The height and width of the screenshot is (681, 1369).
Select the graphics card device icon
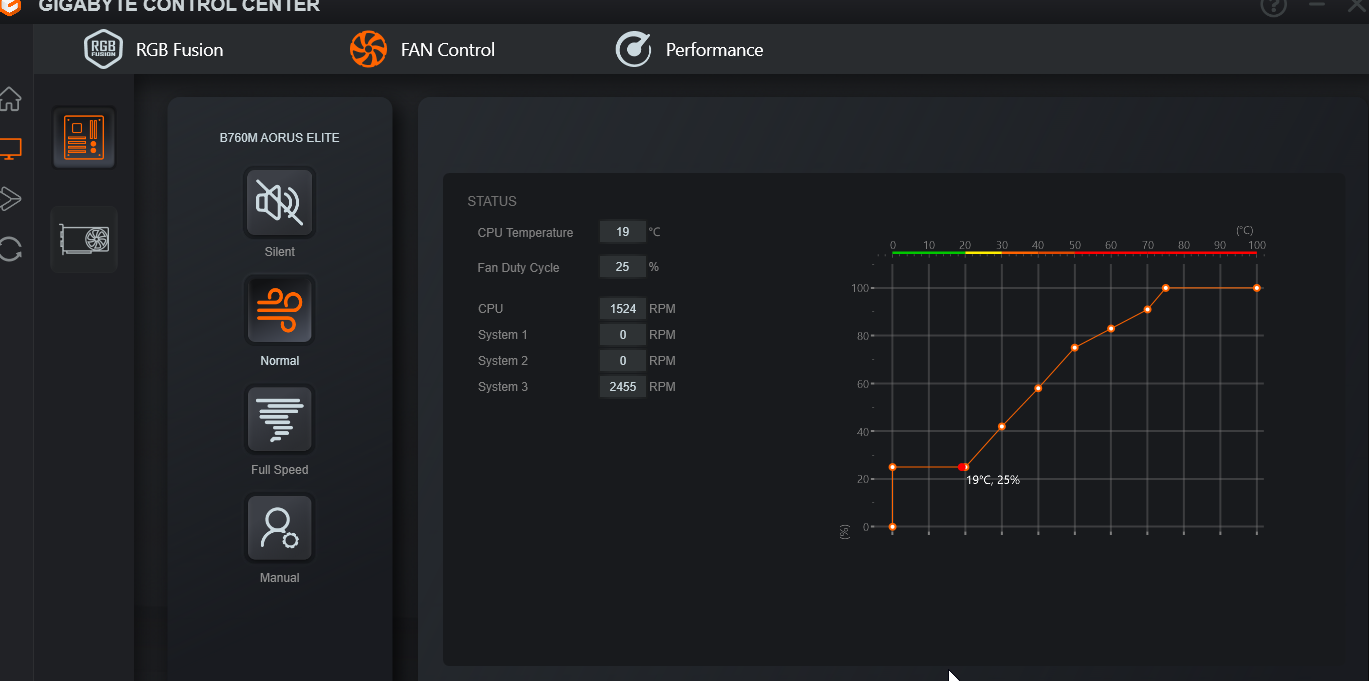coord(84,239)
